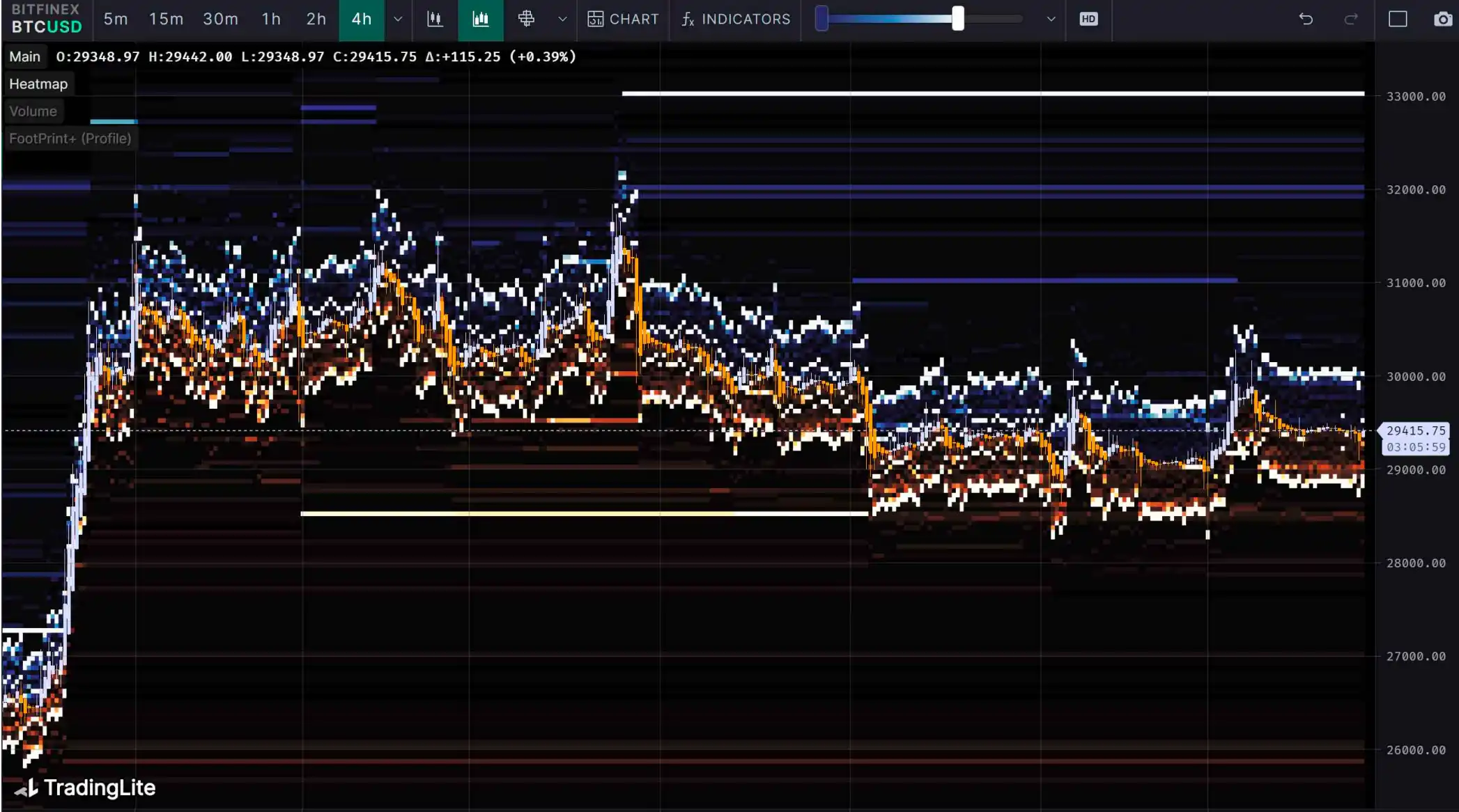1459x812 pixels.
Task: Select the candlestick chart type icon
Action: click(x=435, y=19)
